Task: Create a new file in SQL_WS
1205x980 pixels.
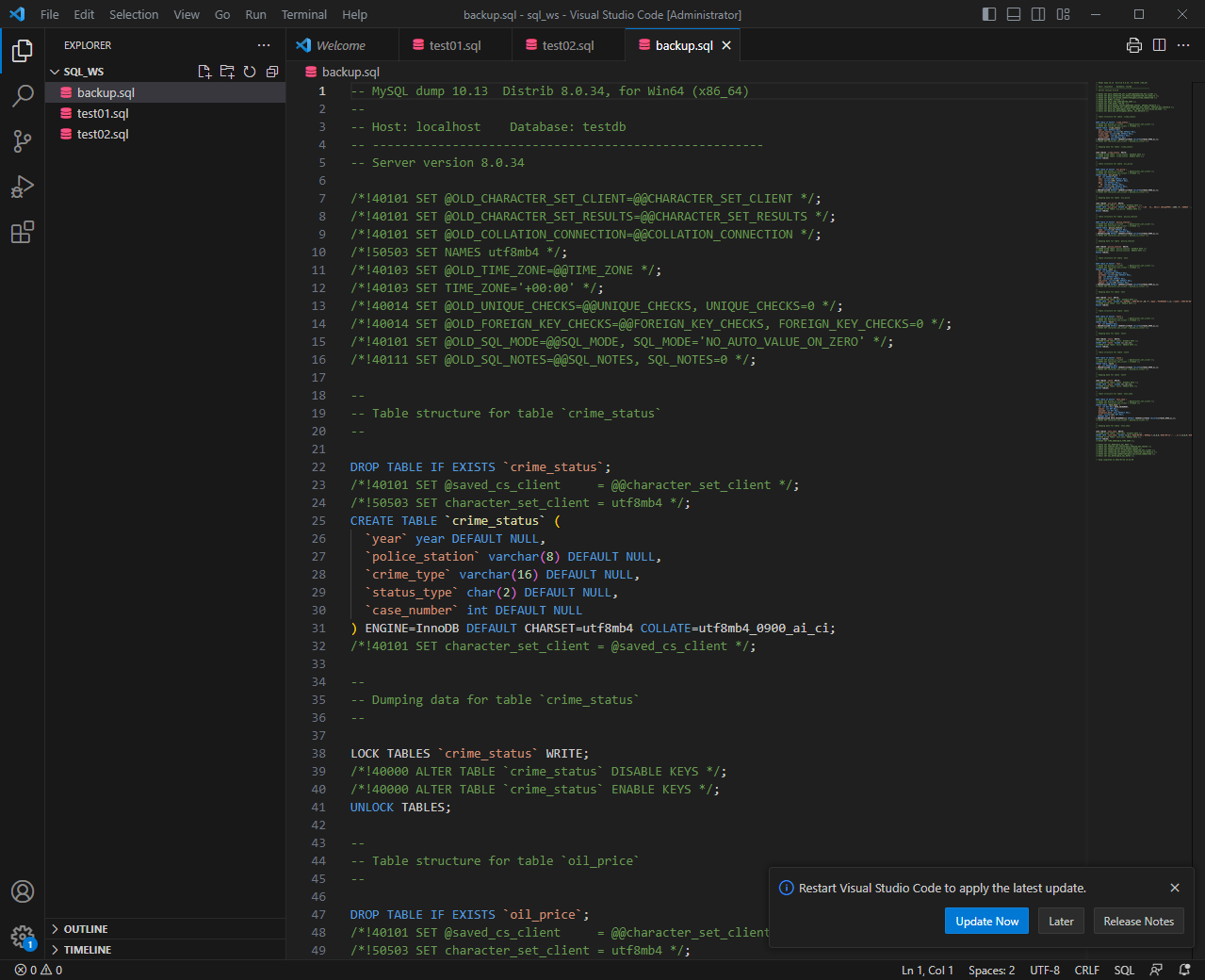Action: [x=204, y=72]
